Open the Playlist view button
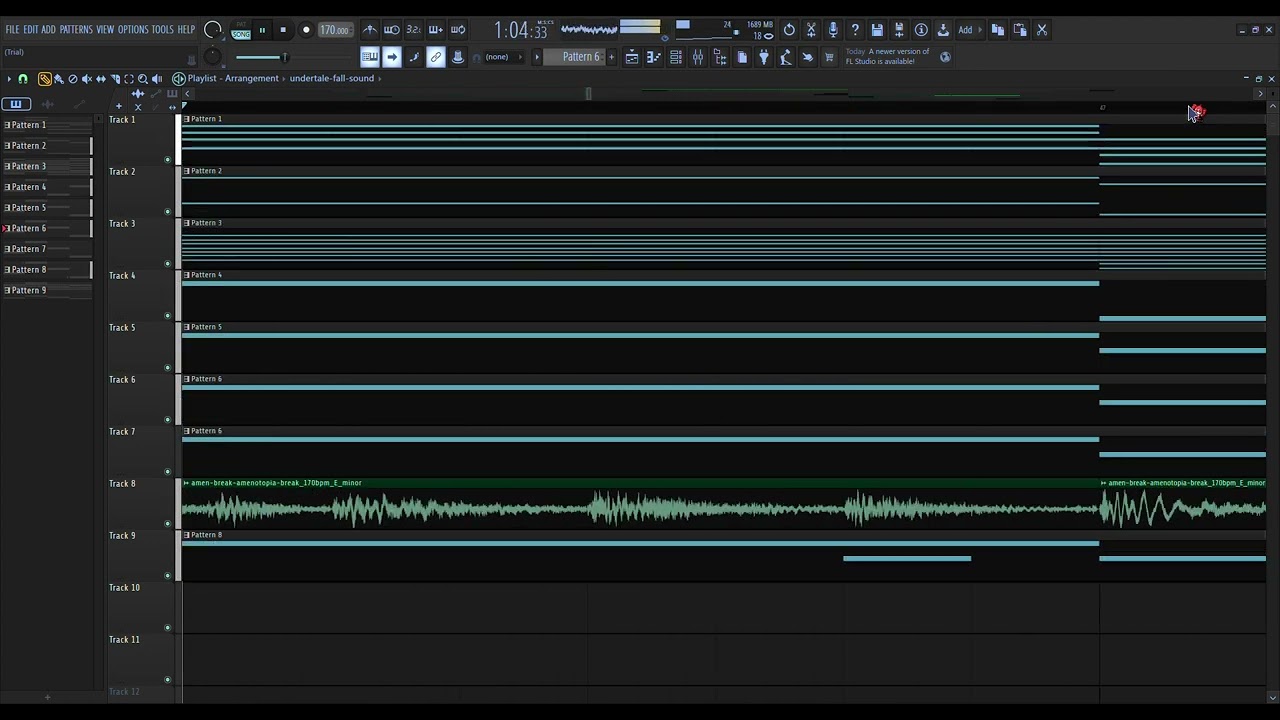The image size is (1280, 720). (x=632, y=57)
